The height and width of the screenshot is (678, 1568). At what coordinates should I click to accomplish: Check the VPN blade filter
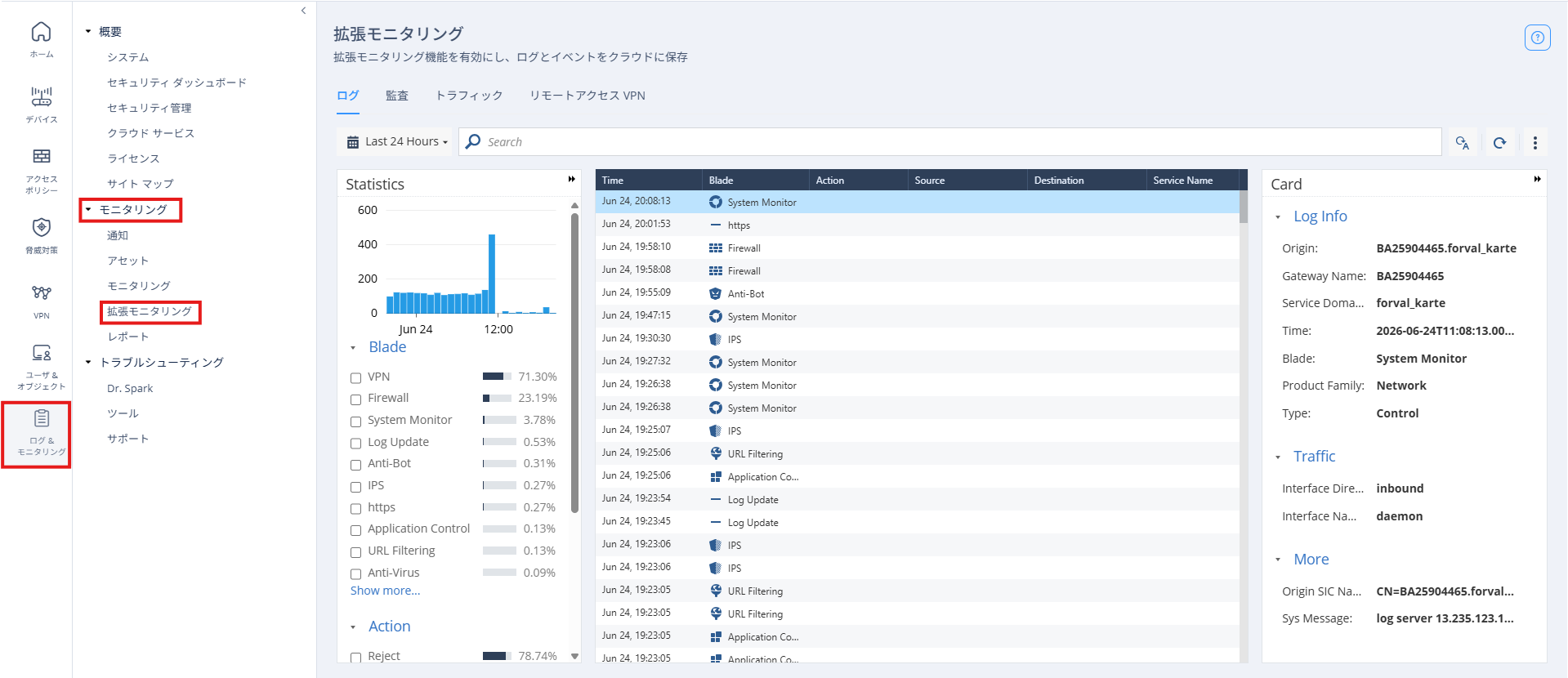[355, 377]
